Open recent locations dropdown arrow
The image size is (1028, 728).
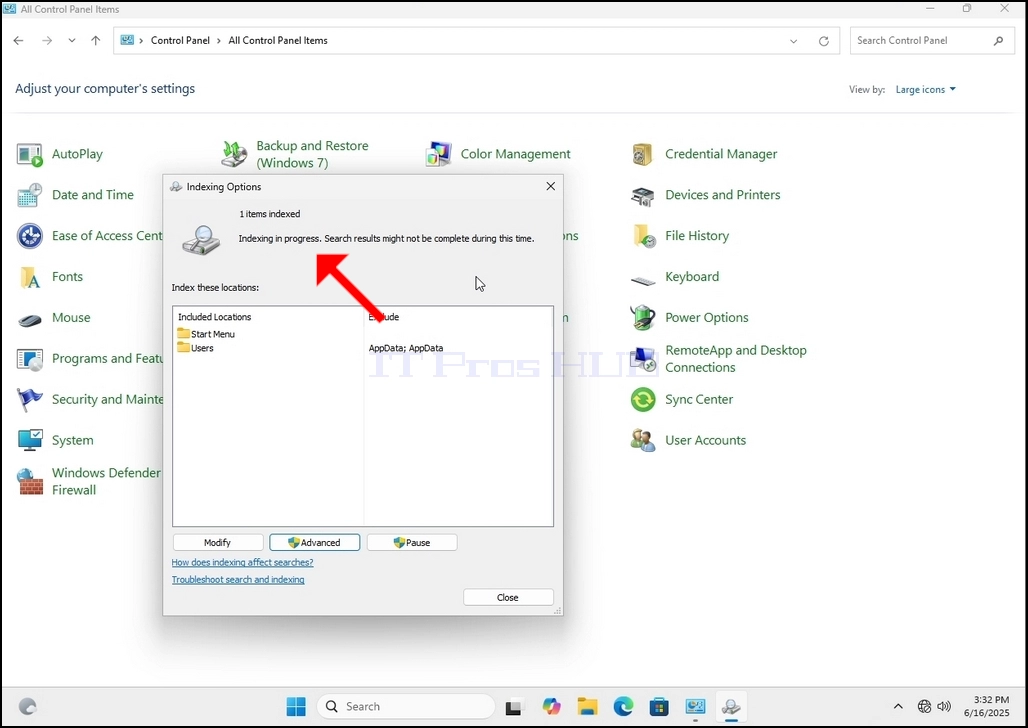coord(71,41)
